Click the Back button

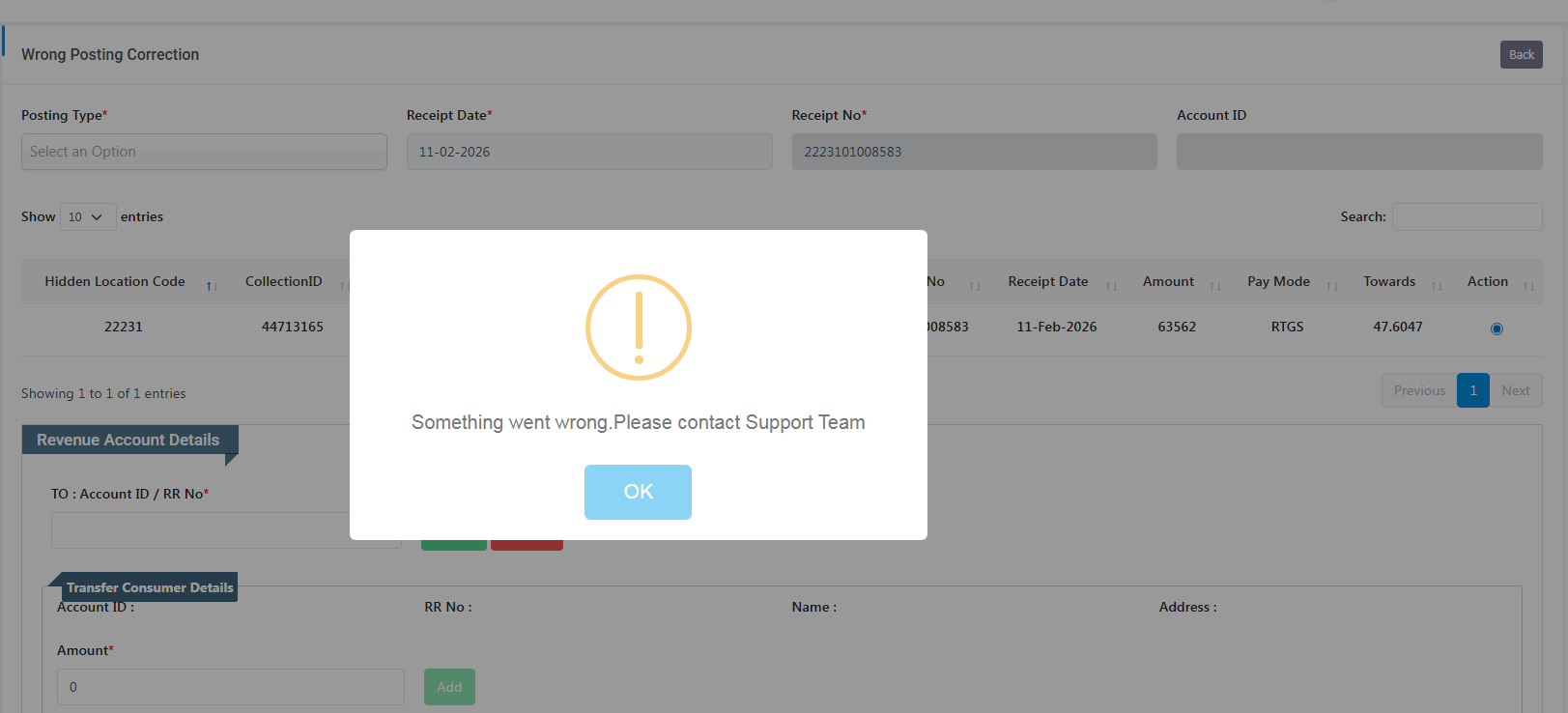(x=1521, y=55)
